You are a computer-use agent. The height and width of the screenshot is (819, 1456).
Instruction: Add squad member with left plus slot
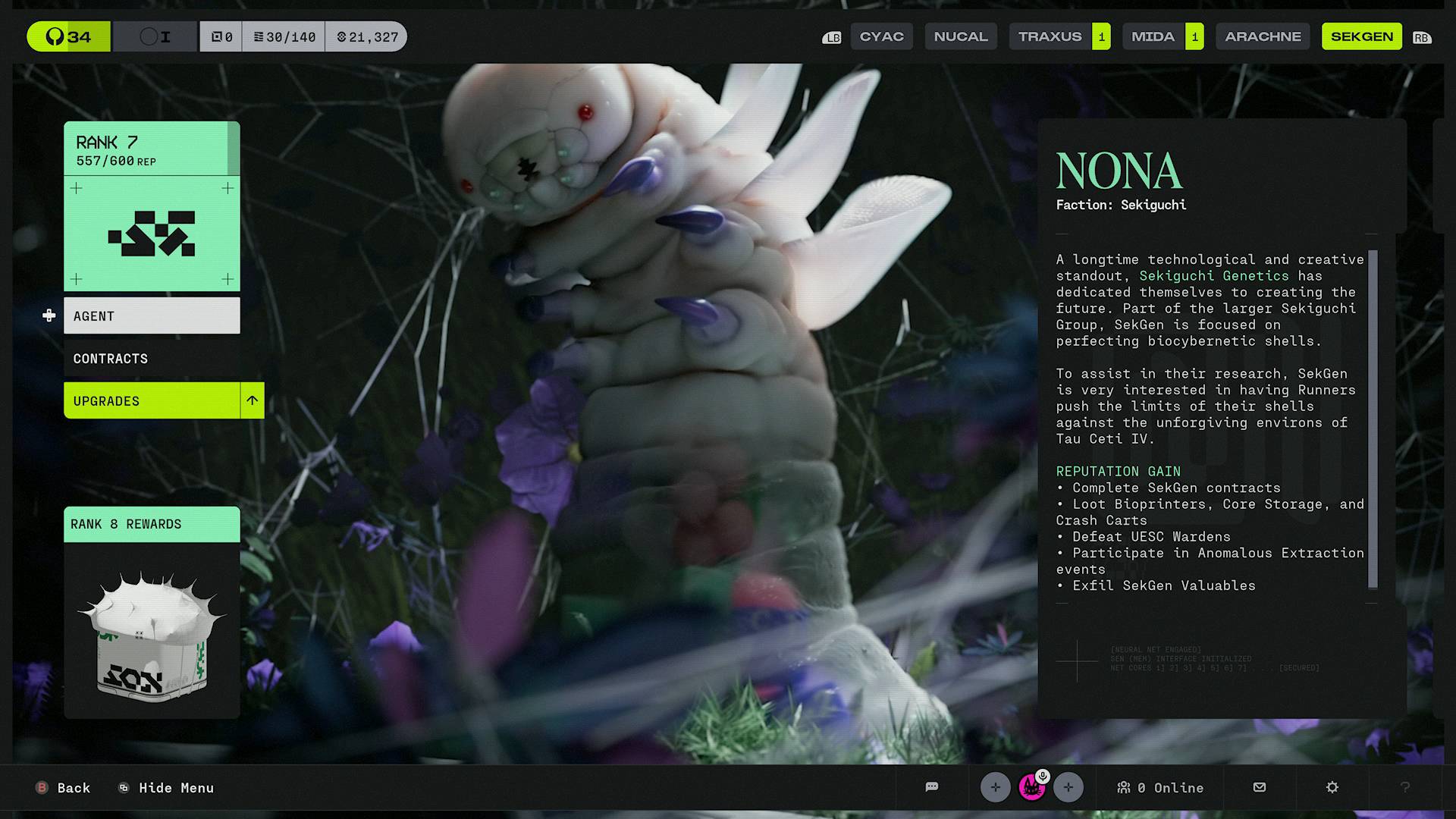coord(995,787)
